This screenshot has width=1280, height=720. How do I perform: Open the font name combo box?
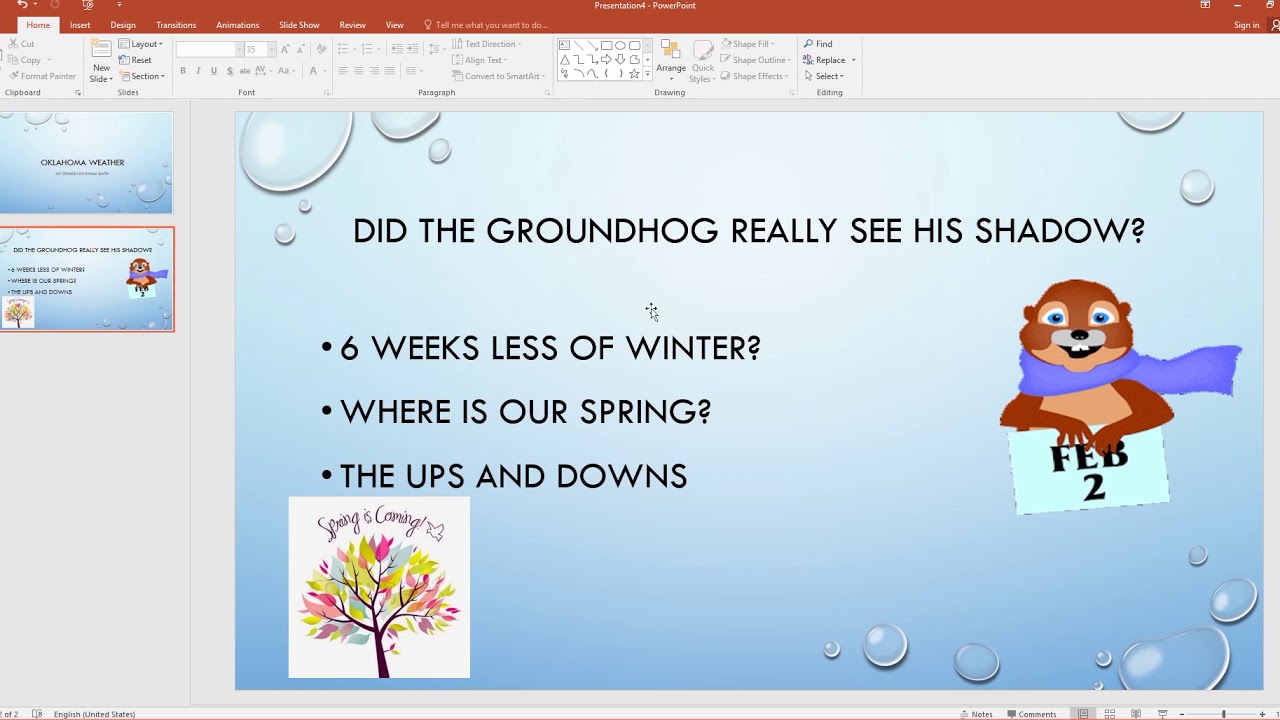(209, 49)
